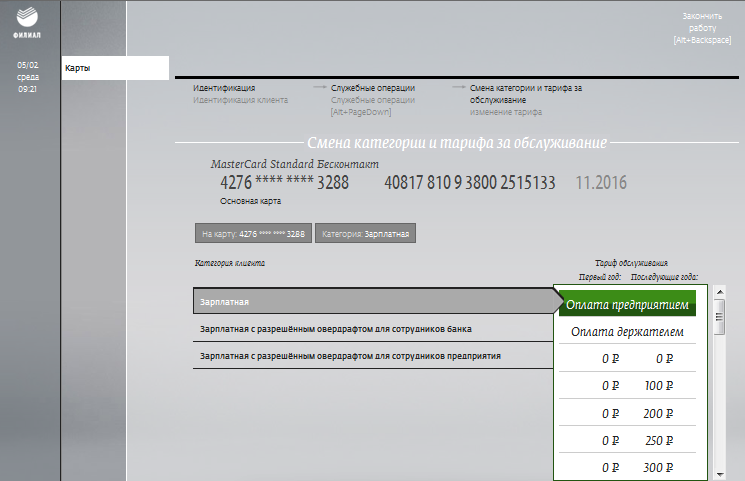Click the tariff list scrollbar thumb

pos(720,317)
